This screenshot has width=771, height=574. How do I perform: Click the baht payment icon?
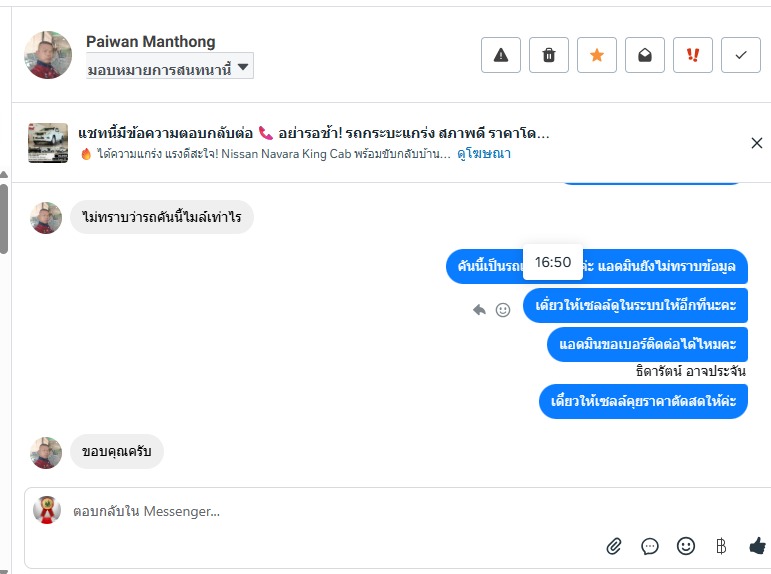tap(721, 546)
